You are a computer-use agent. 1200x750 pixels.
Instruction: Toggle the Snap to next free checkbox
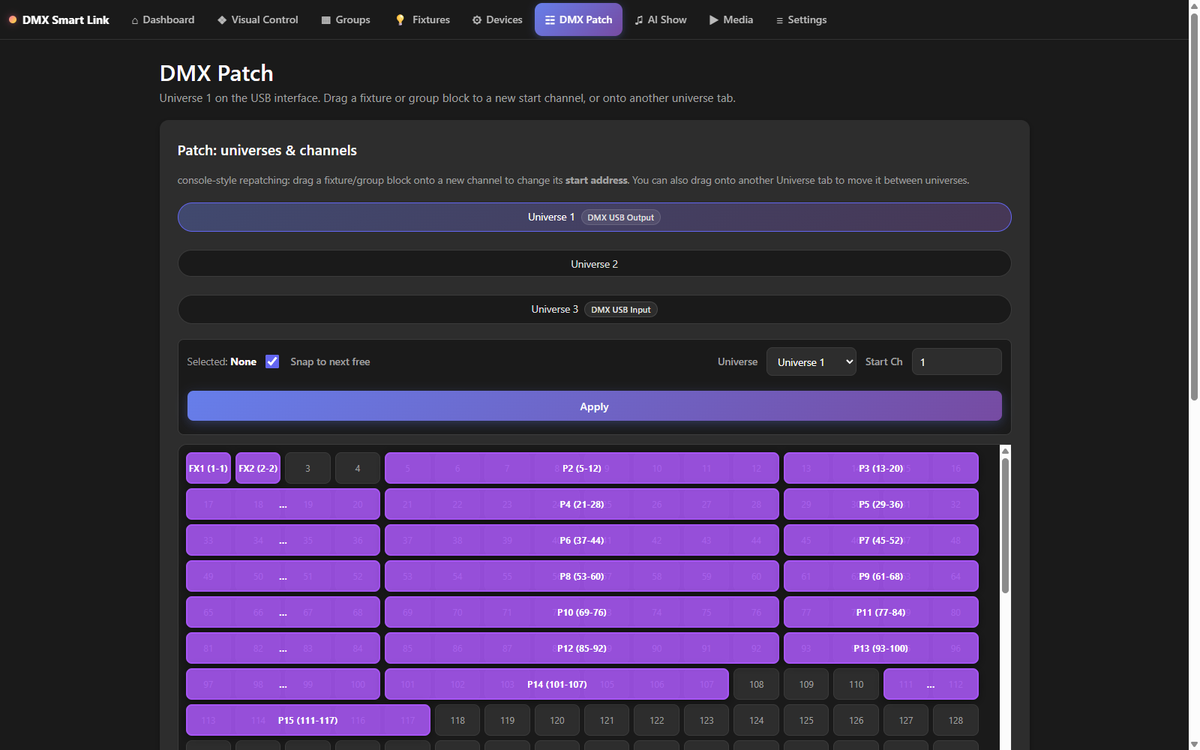click(272, 361)
